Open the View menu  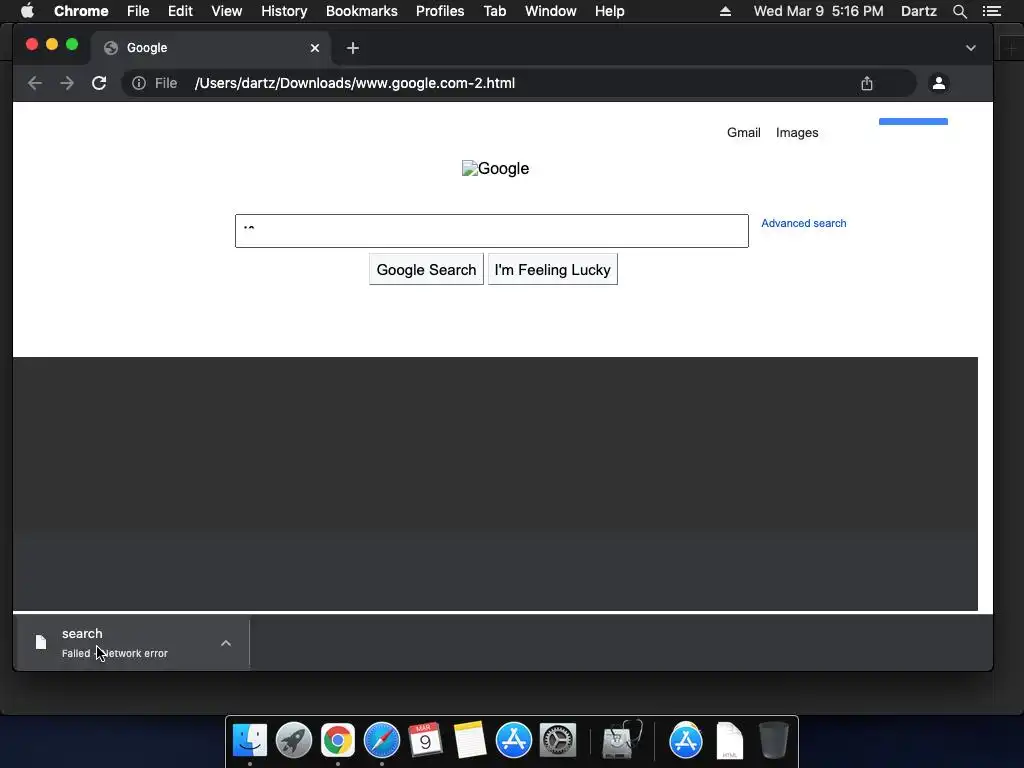click(x=227, y=11)
